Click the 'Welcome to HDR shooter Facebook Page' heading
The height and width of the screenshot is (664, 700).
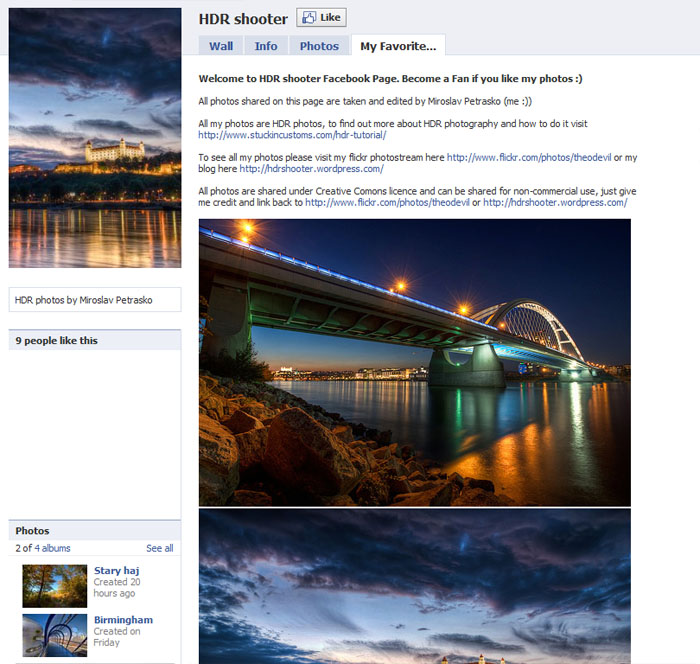point(391,79)
